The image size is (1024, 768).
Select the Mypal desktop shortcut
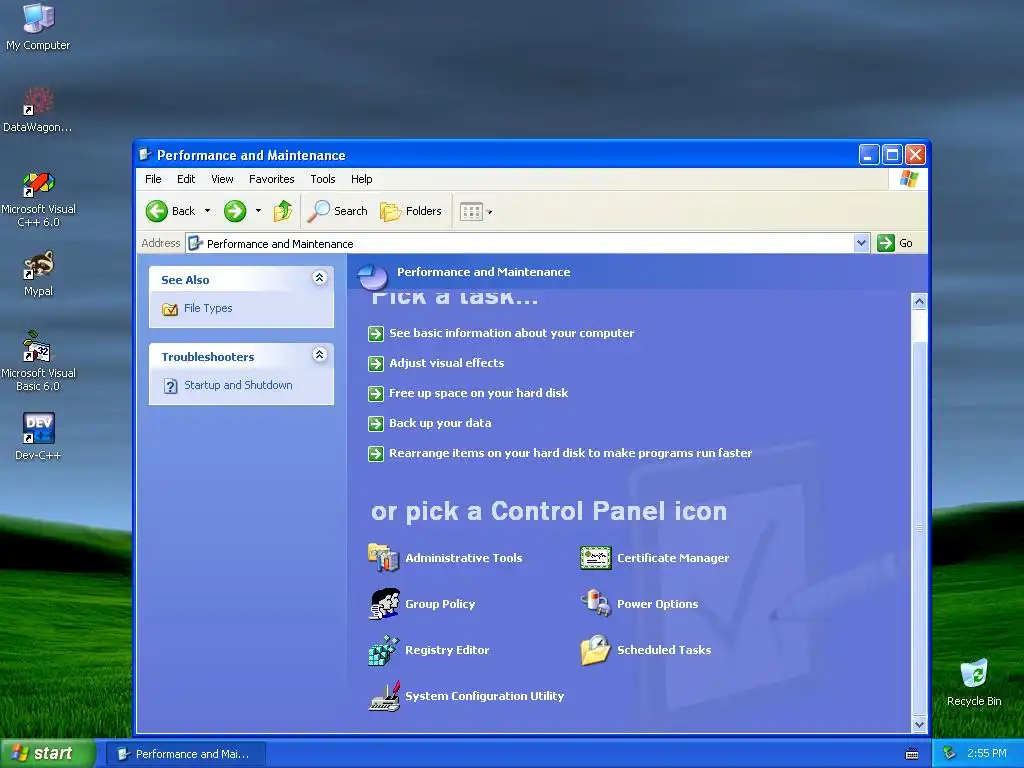(x=38, y=274)
